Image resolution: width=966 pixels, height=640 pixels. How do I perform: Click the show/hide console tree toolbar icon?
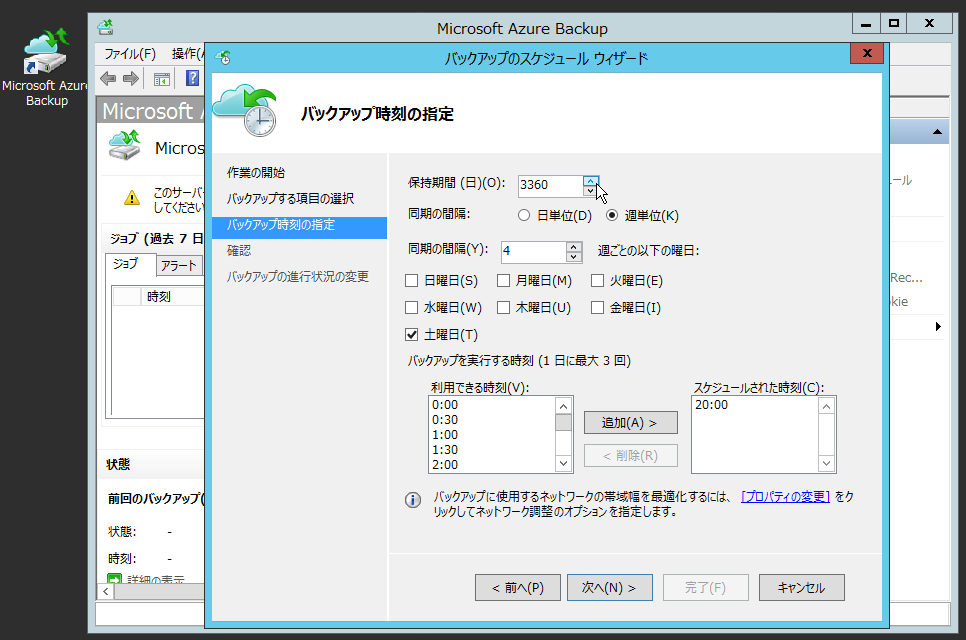(162, 79)
